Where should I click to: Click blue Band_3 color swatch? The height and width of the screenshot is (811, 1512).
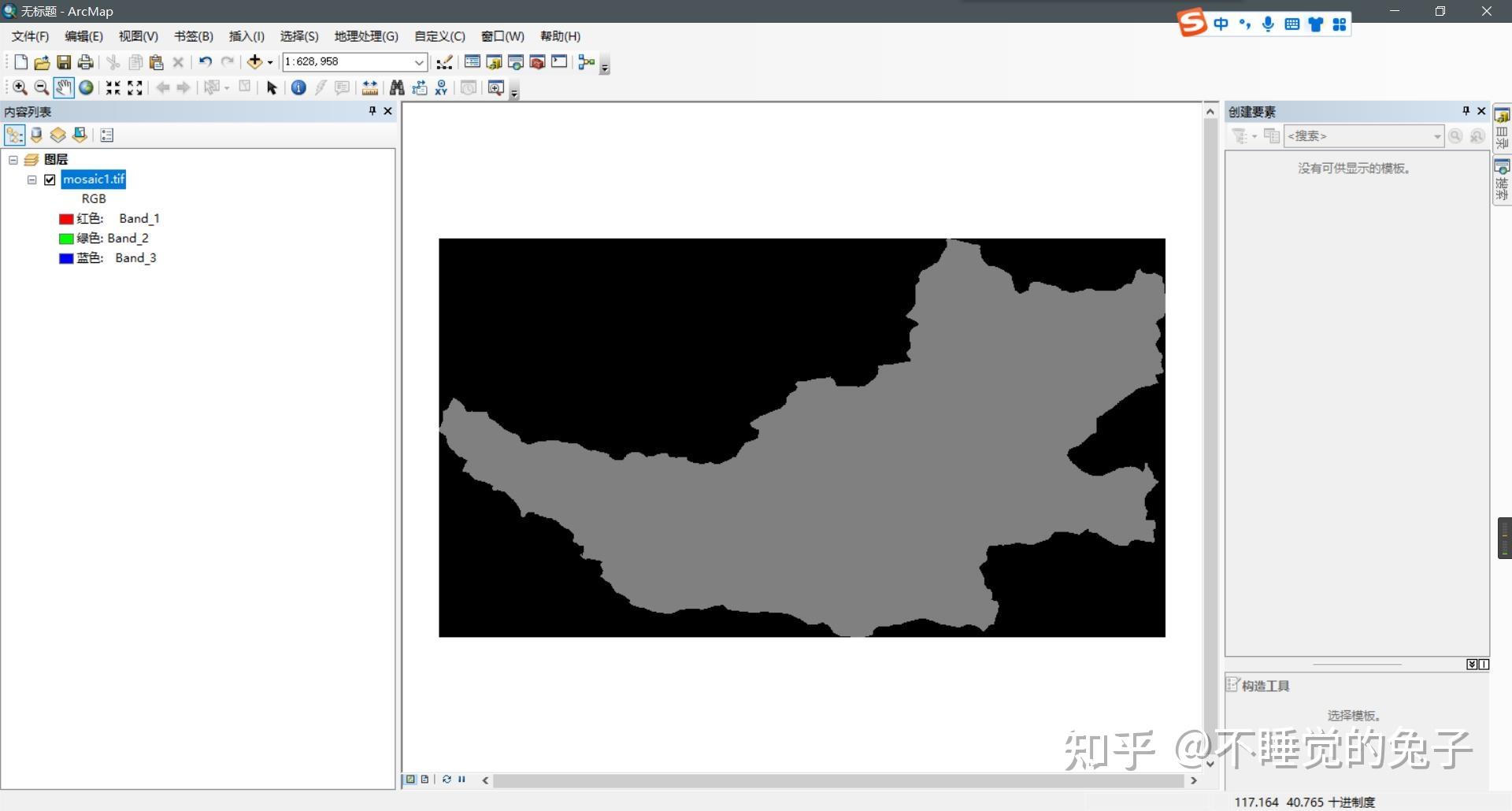pos(66,258)
